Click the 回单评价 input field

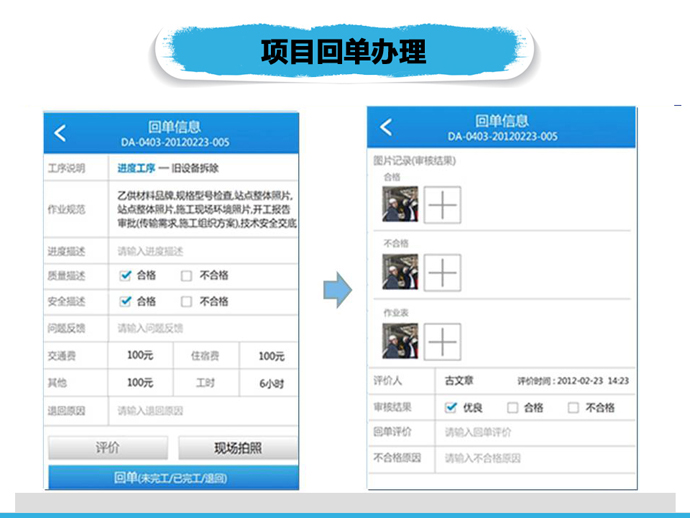click(x=535, y=432)
